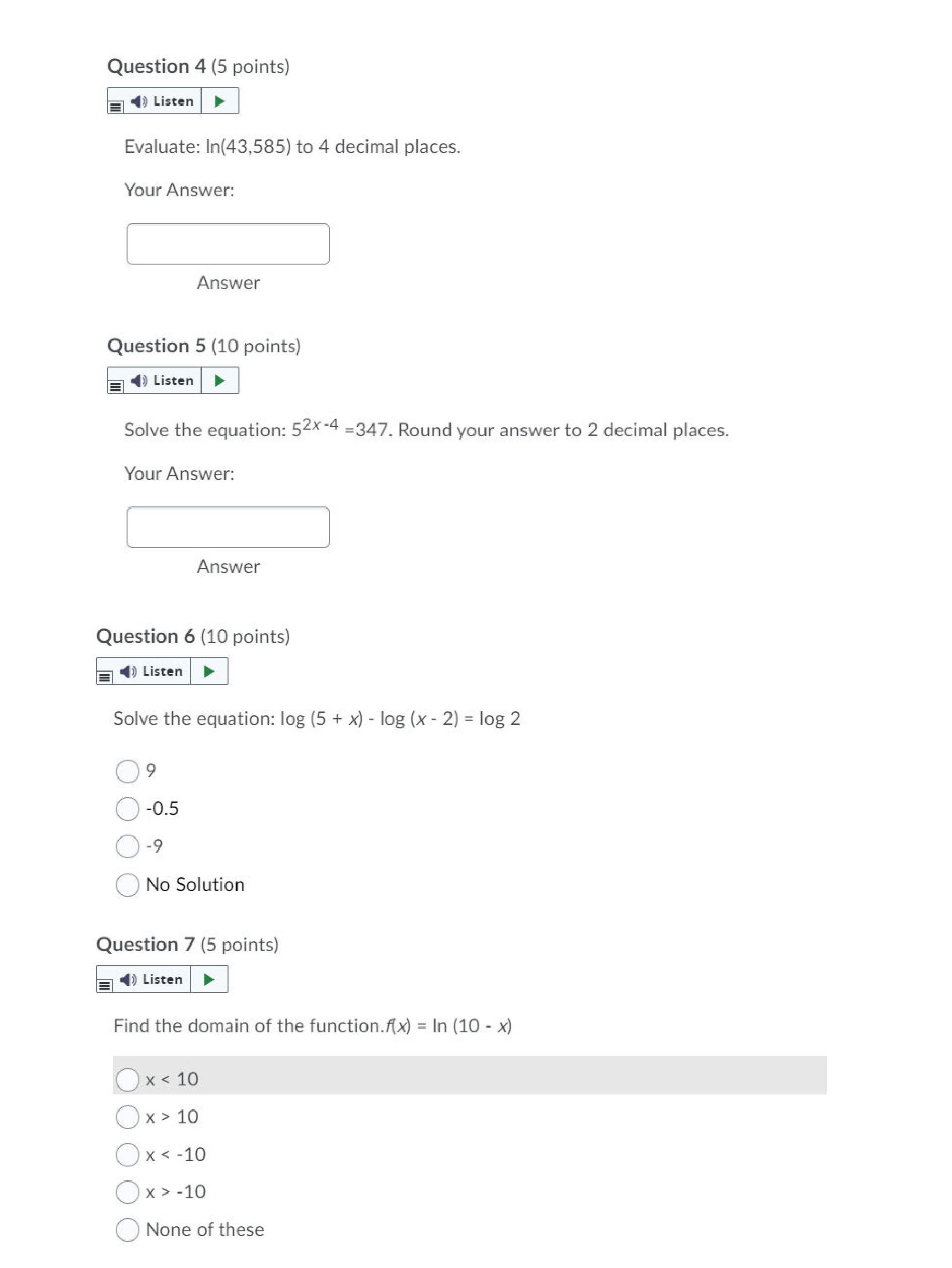Select the -0.5 option for Question 6
The height and width of the screenshot is (1268, 952).
127,809
